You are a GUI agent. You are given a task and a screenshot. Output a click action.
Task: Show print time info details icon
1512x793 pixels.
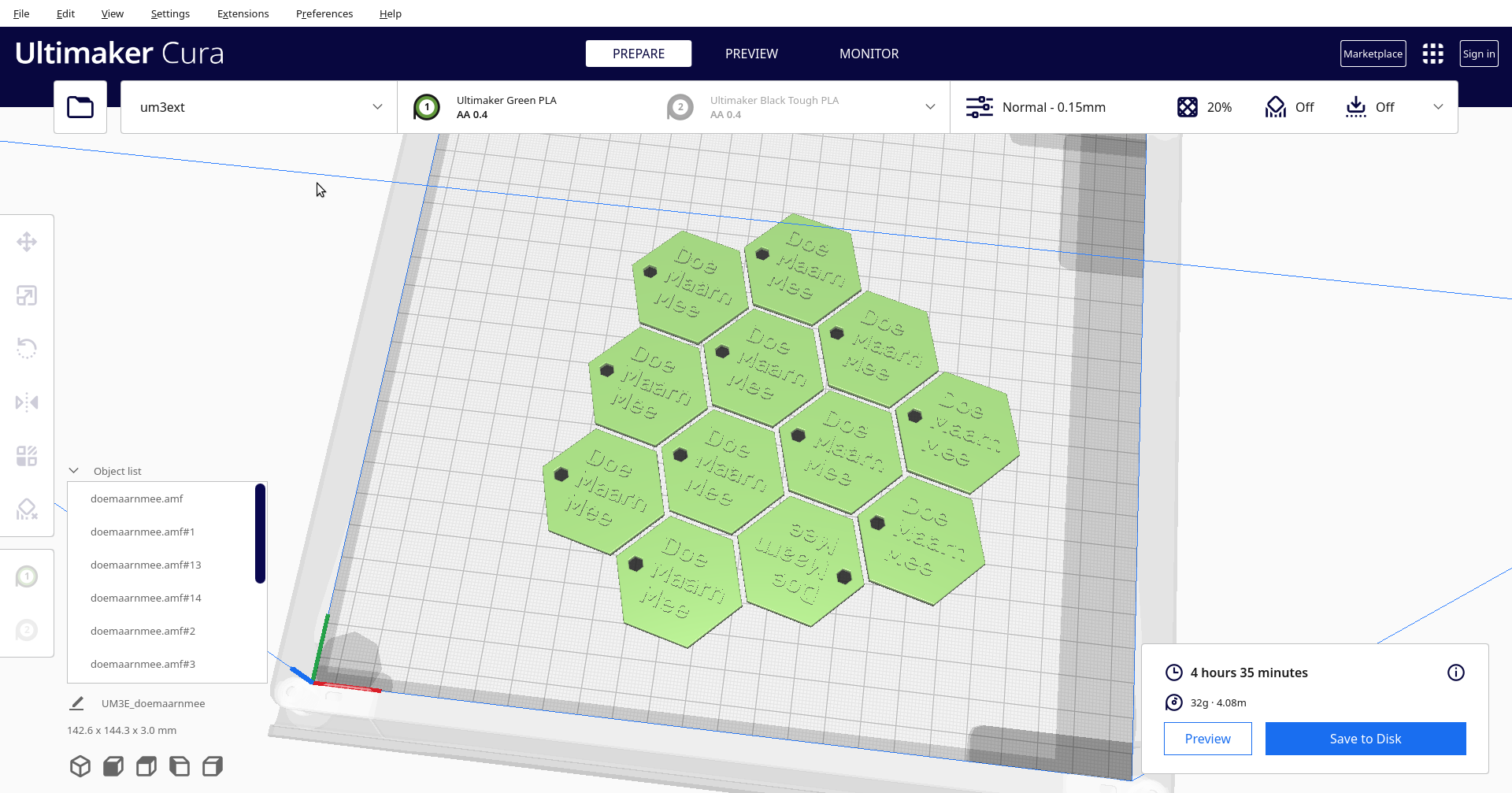[x=1456, y=673]
